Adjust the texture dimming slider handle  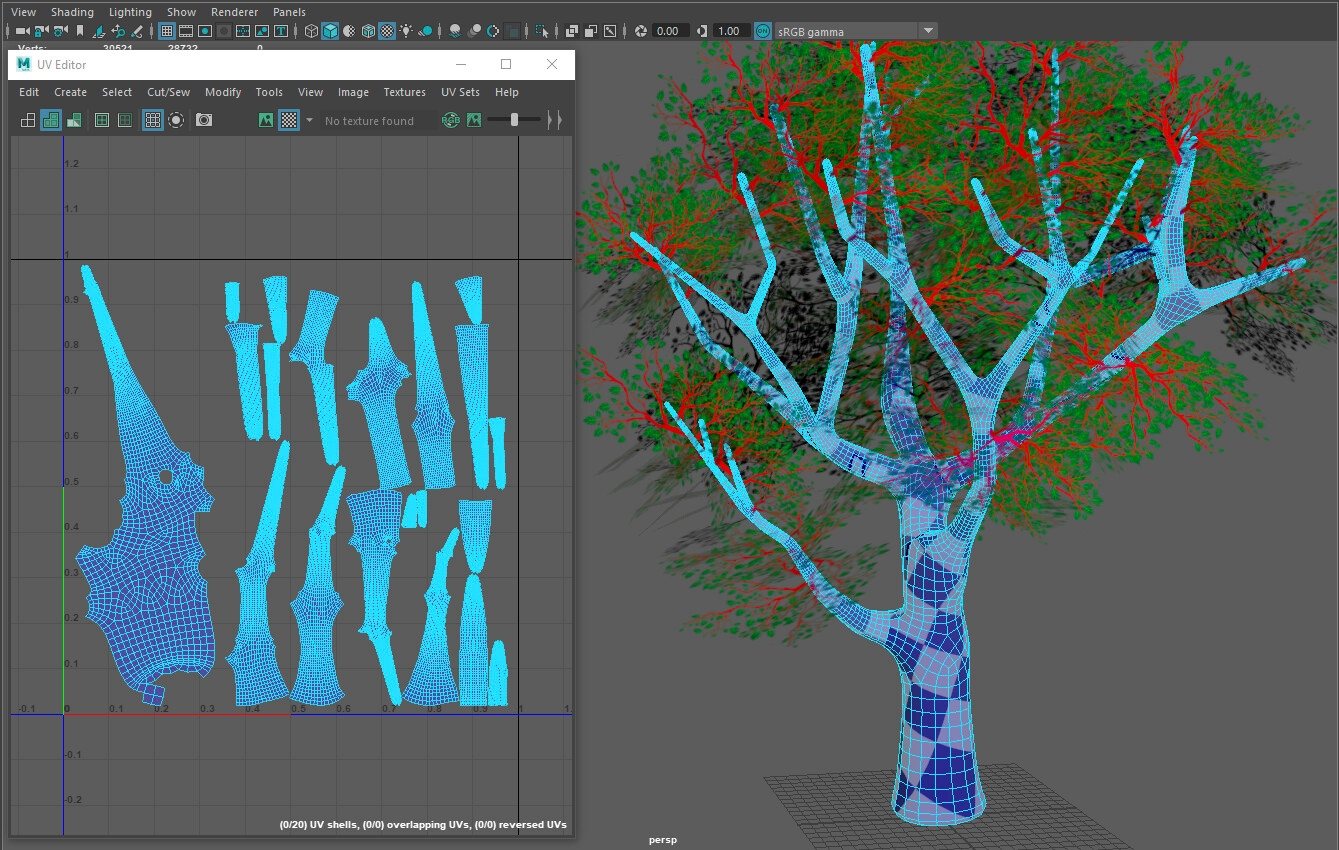coord(514,120)
